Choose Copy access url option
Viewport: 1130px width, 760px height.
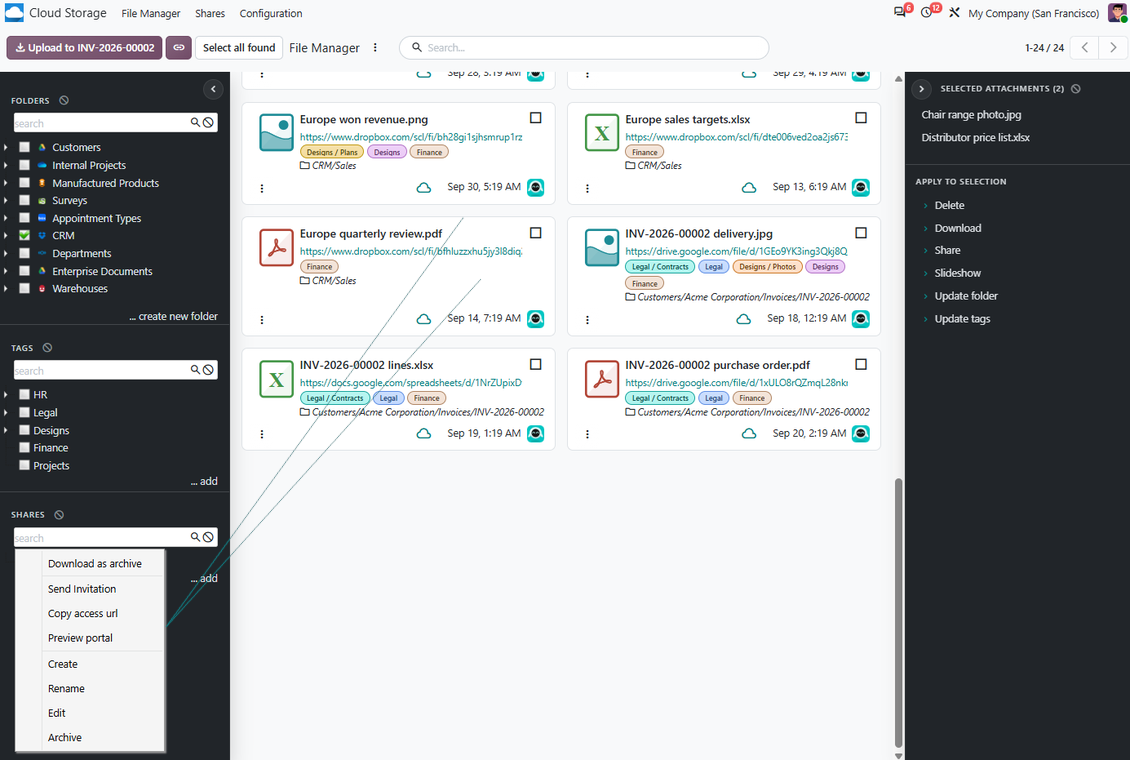tap(83, 614)
